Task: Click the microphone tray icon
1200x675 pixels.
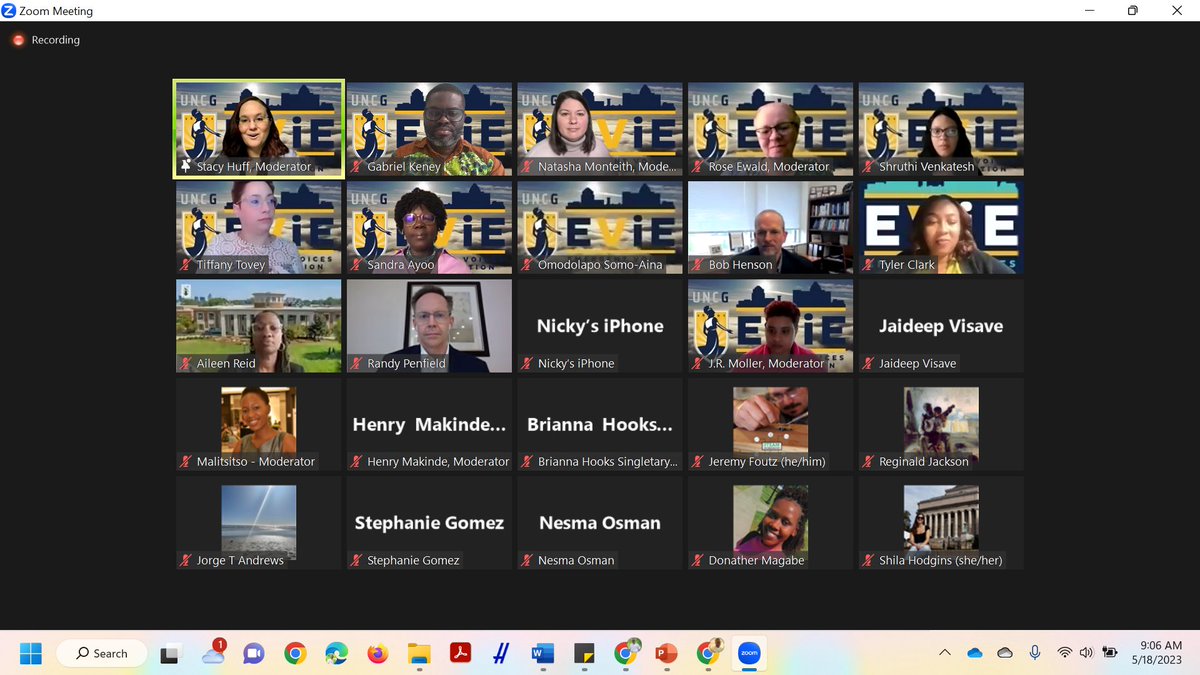Action: 1035,653
